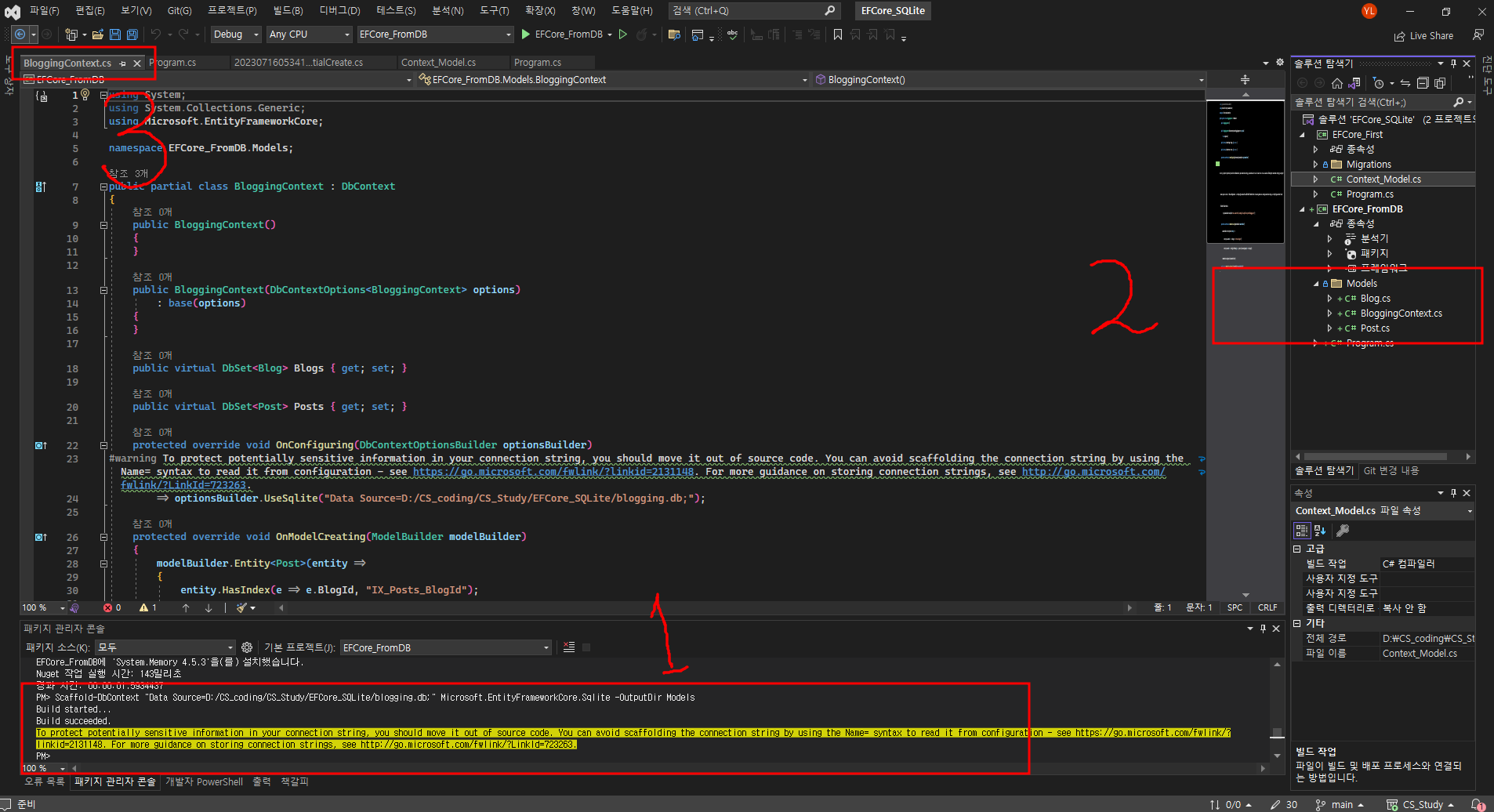Click editor vertical scrollbar minimap
Image resolution: width=1494 pixels, height=812 pixels.
[x=1245, y=345]
